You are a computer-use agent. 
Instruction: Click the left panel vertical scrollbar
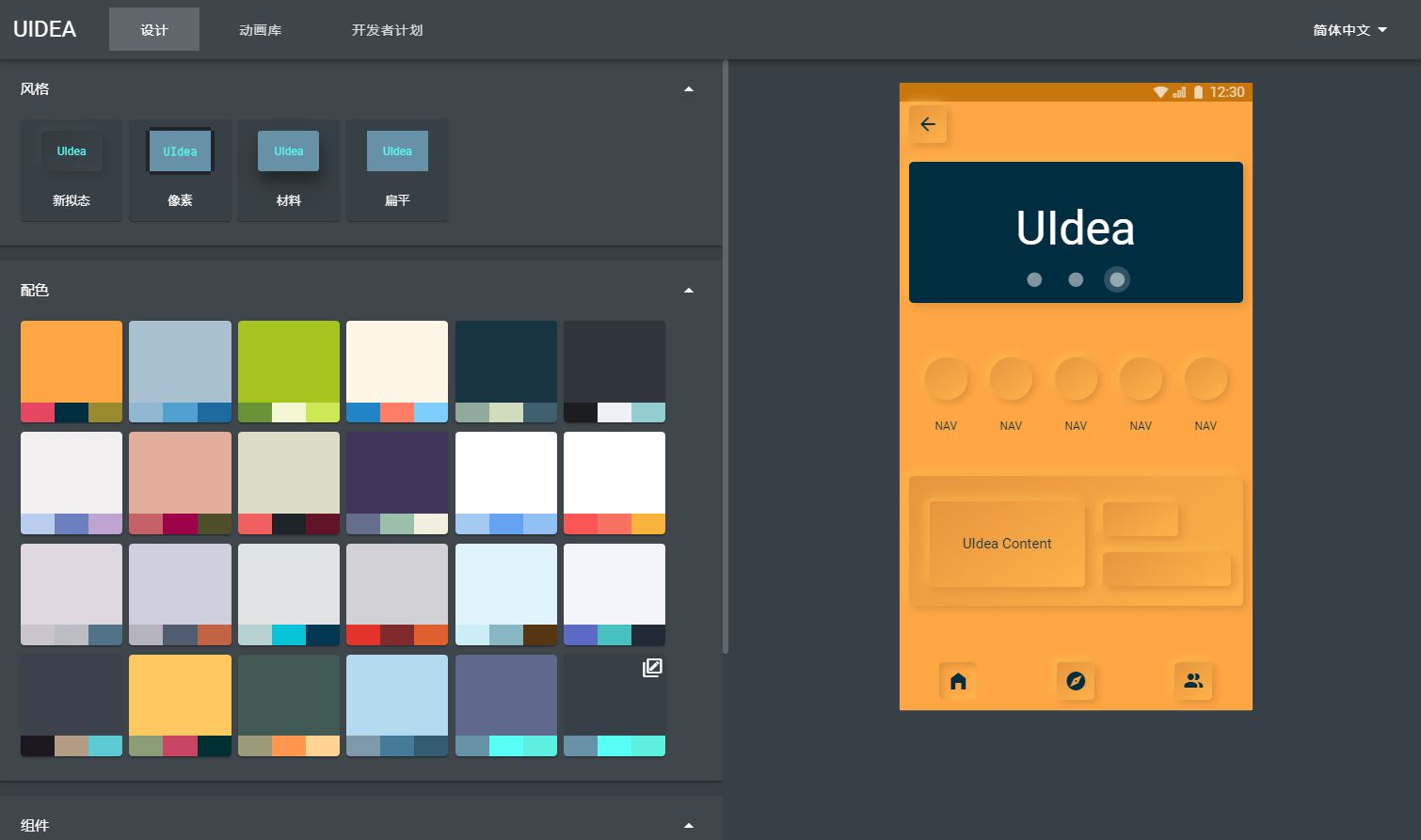726,357
